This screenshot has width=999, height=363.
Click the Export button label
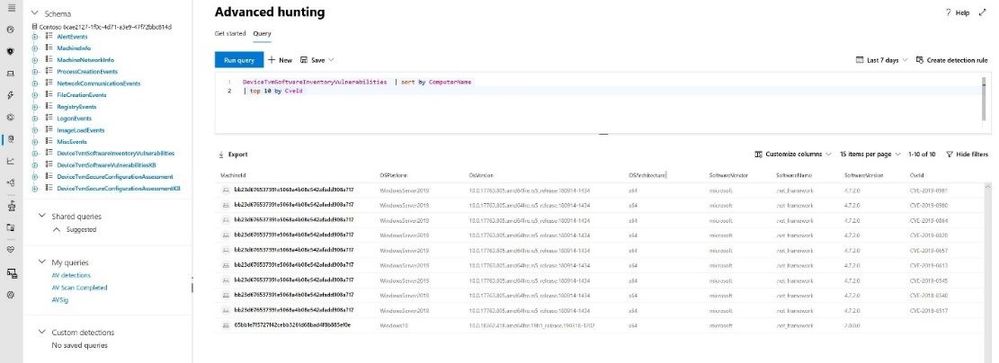(238, 154)
